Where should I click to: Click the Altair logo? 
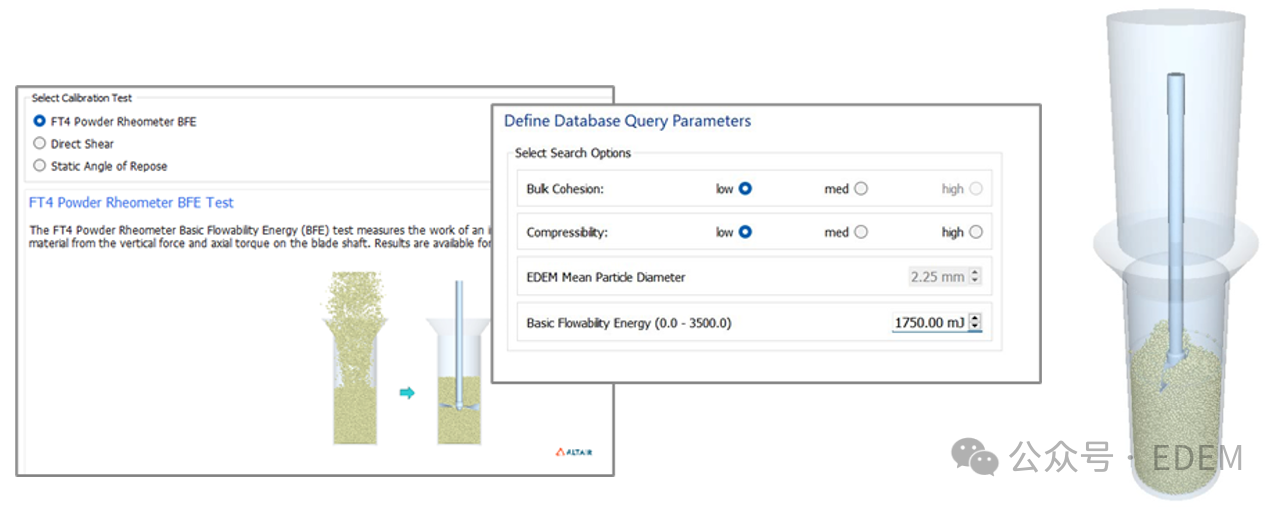click(x=573, y=452)
